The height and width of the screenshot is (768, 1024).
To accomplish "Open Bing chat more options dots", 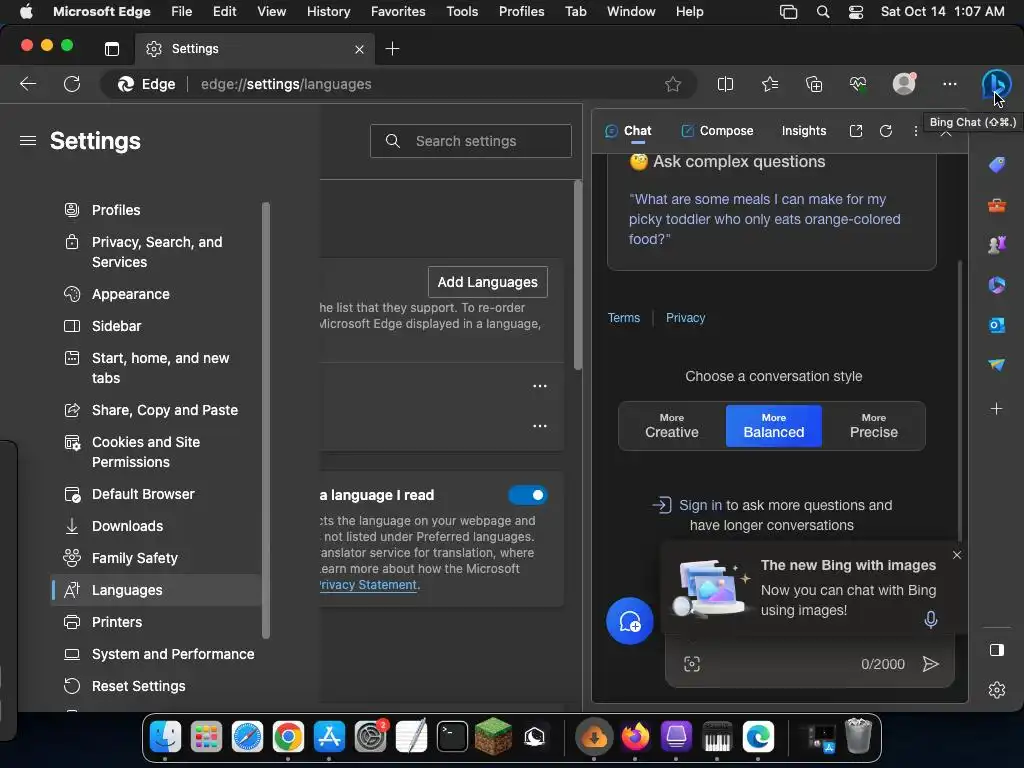I will [x=916, y=131].
